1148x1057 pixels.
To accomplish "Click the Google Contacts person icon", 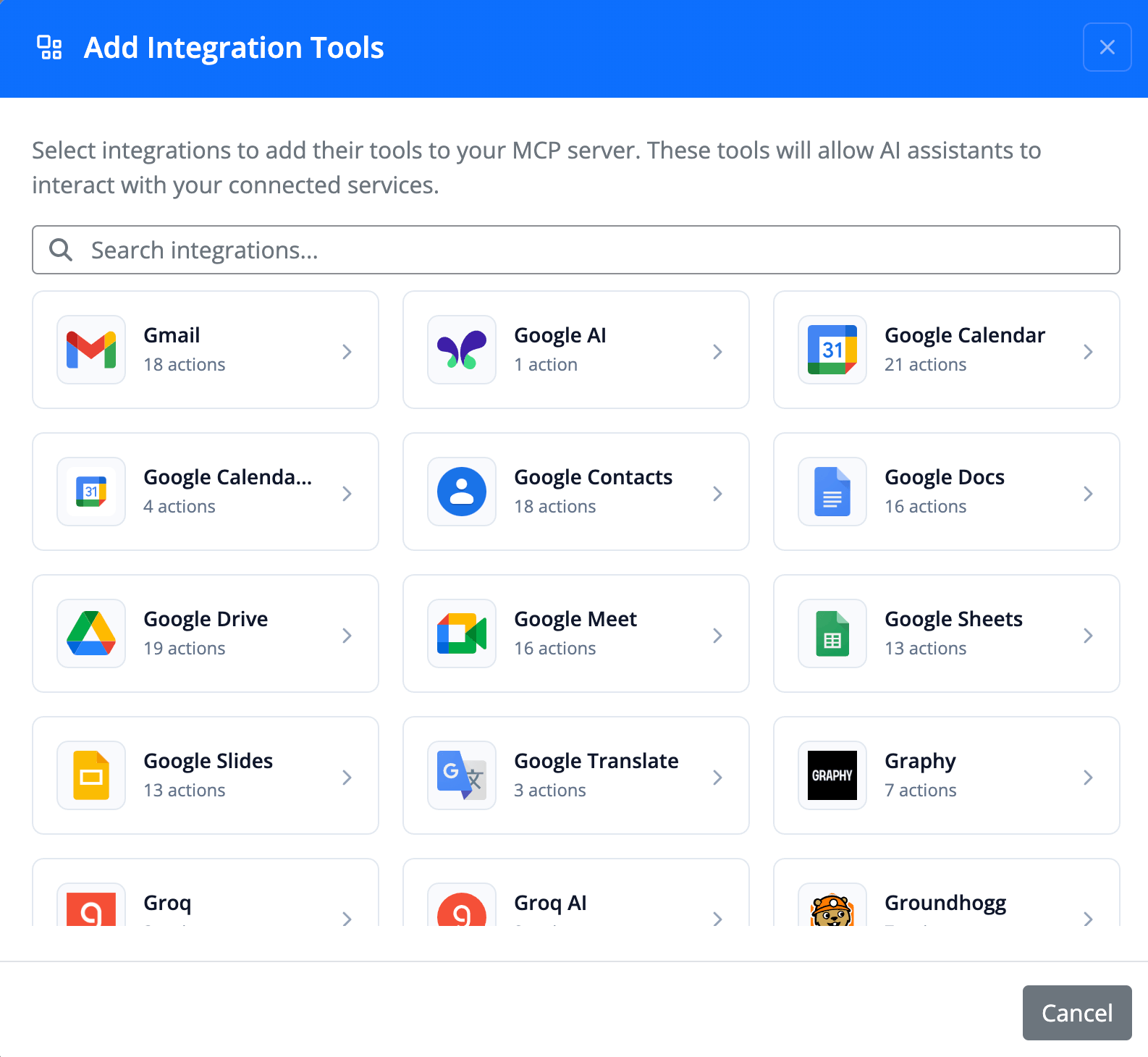I will coord(462,492).
